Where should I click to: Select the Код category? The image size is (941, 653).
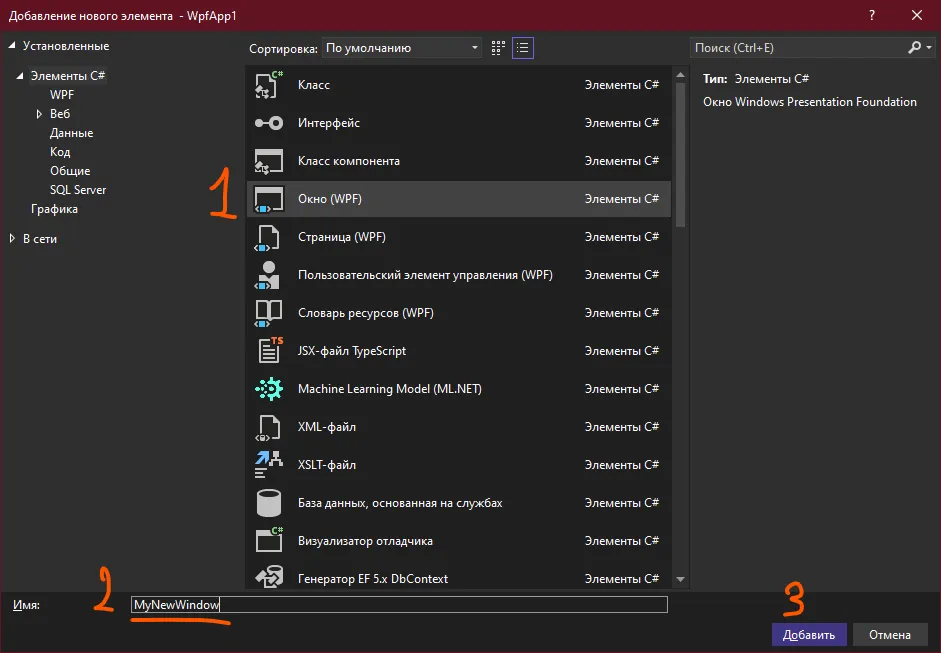tap(60, 152)
